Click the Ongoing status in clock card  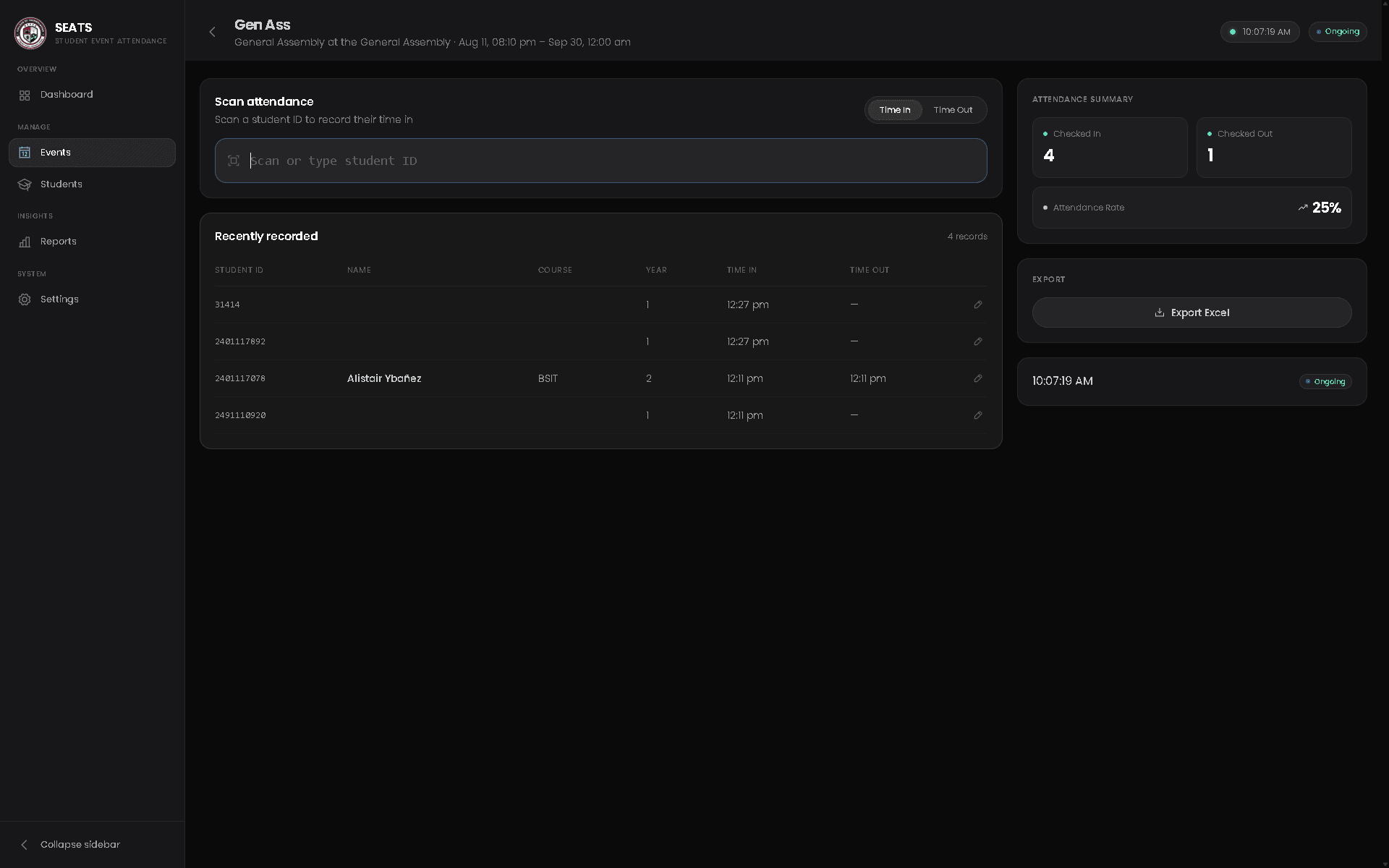1325,382
